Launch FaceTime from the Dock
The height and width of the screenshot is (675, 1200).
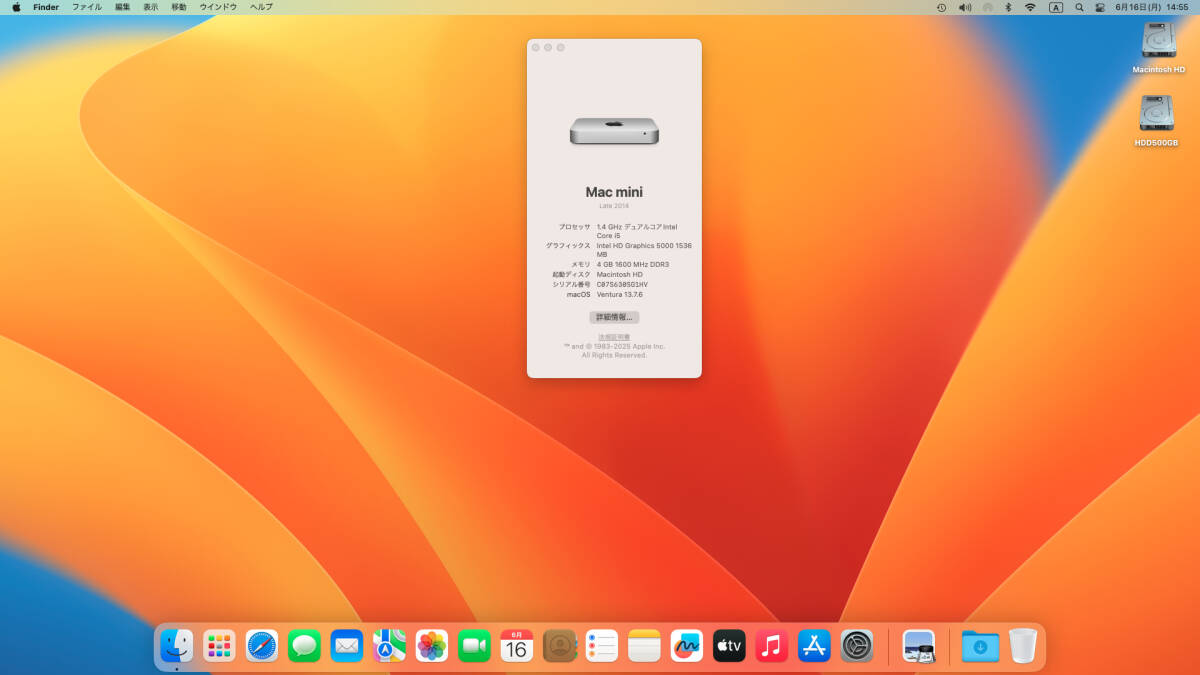(474, 646)
